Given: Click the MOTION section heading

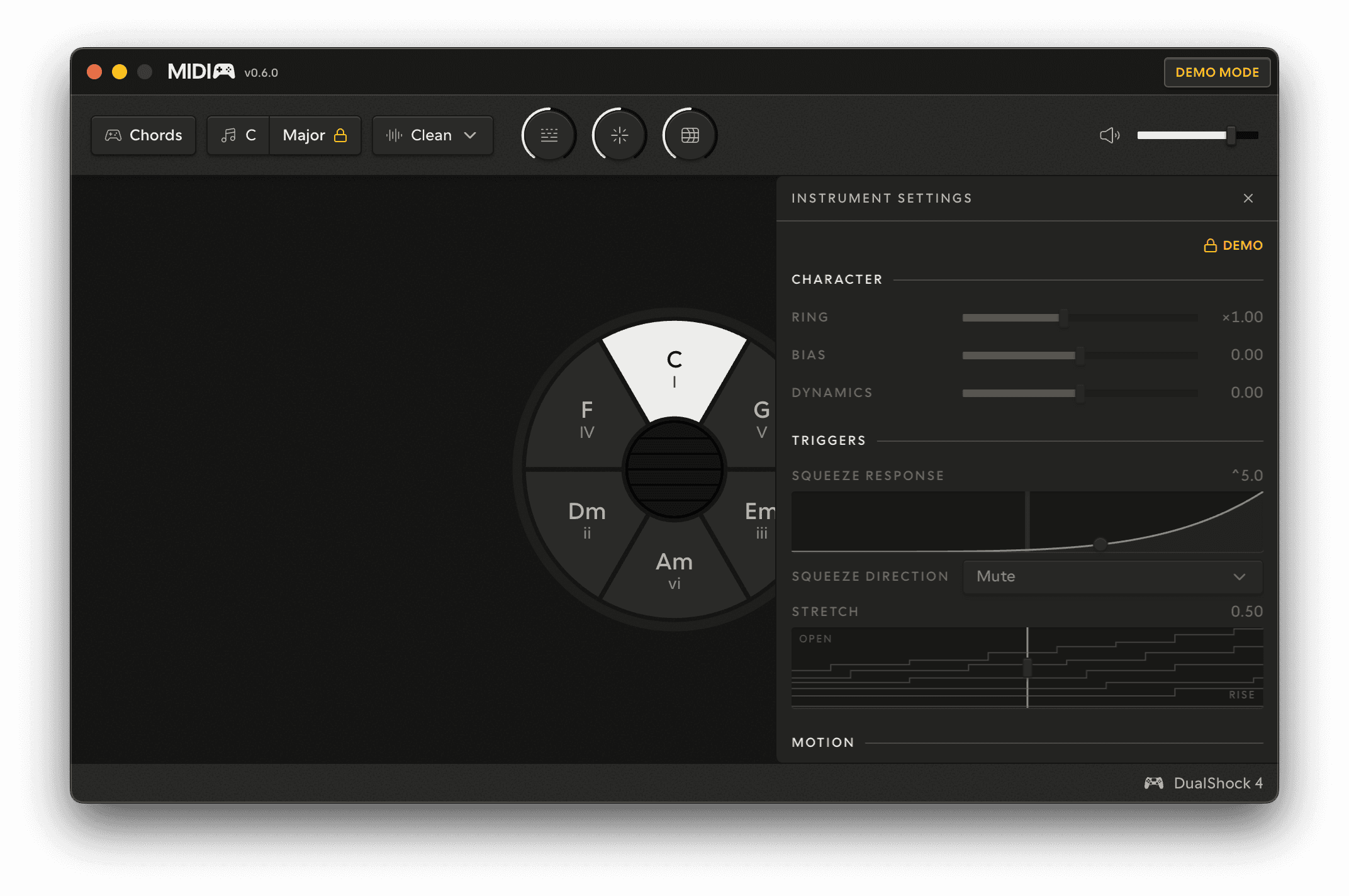Looking at the screenshot, I should (x=823, y=742).
